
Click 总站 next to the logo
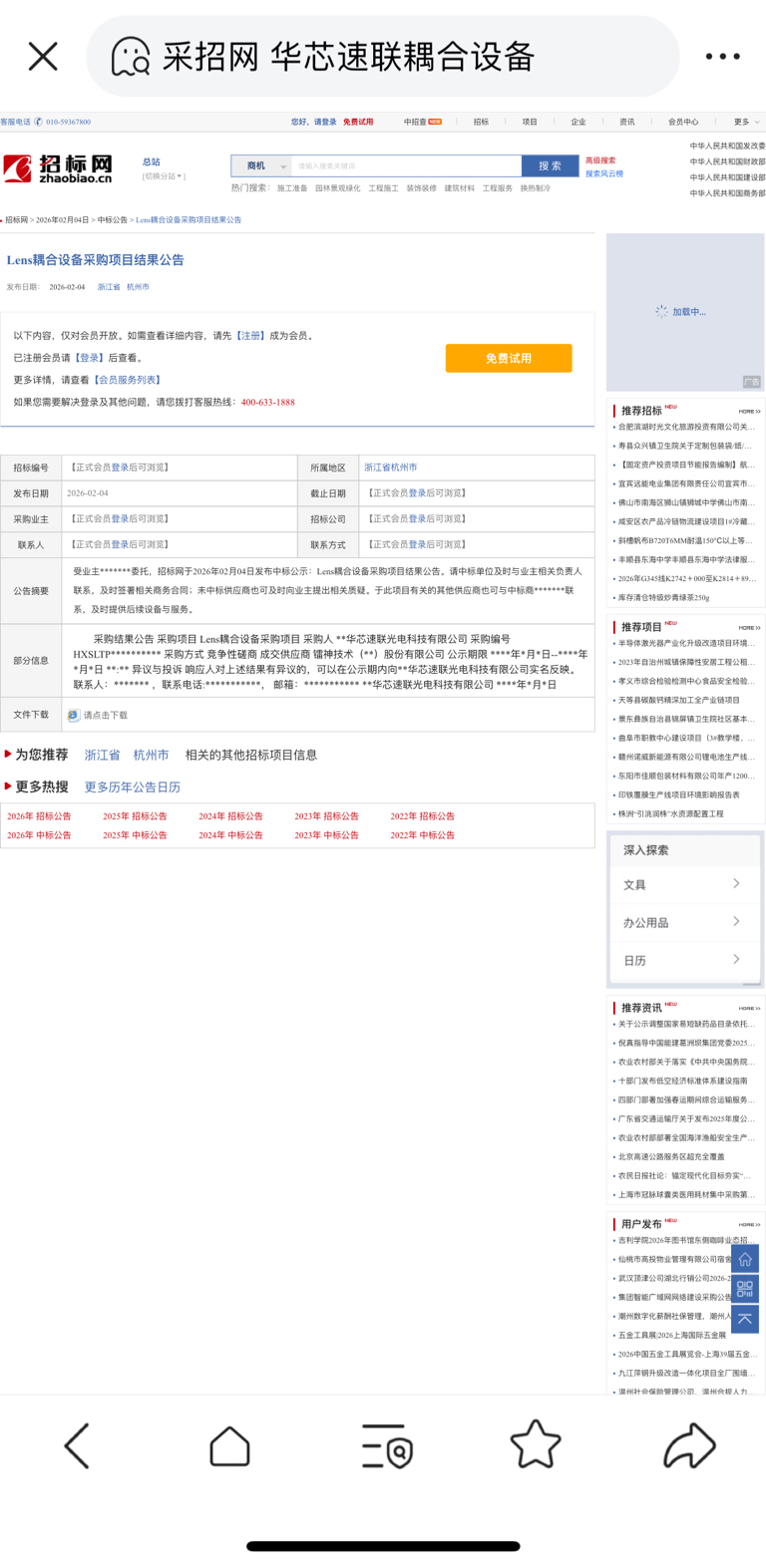[x=152, y=161]
